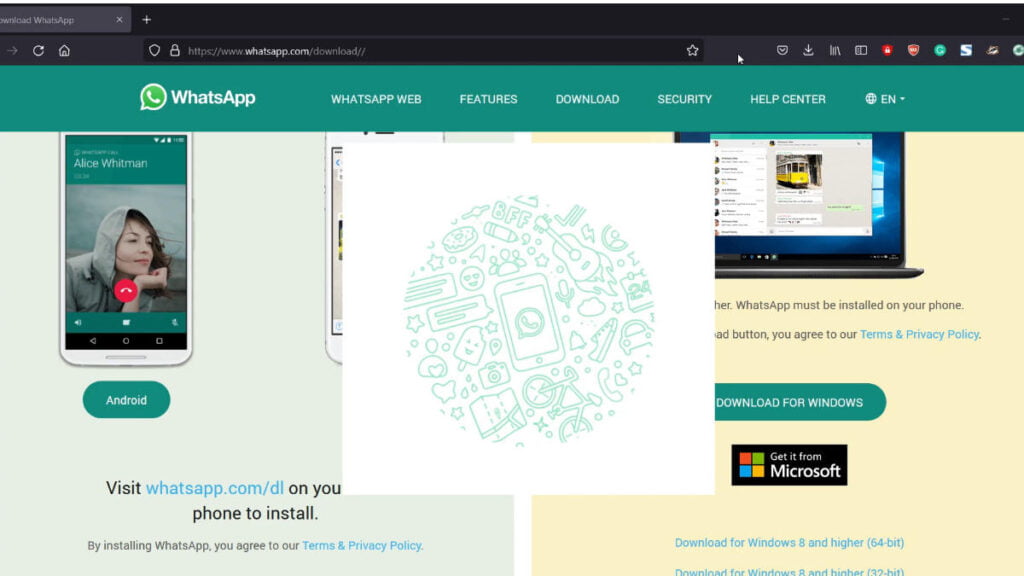
Task: Click the Android button below the phone
Action: pyautogui.click(x=126, y=399)
